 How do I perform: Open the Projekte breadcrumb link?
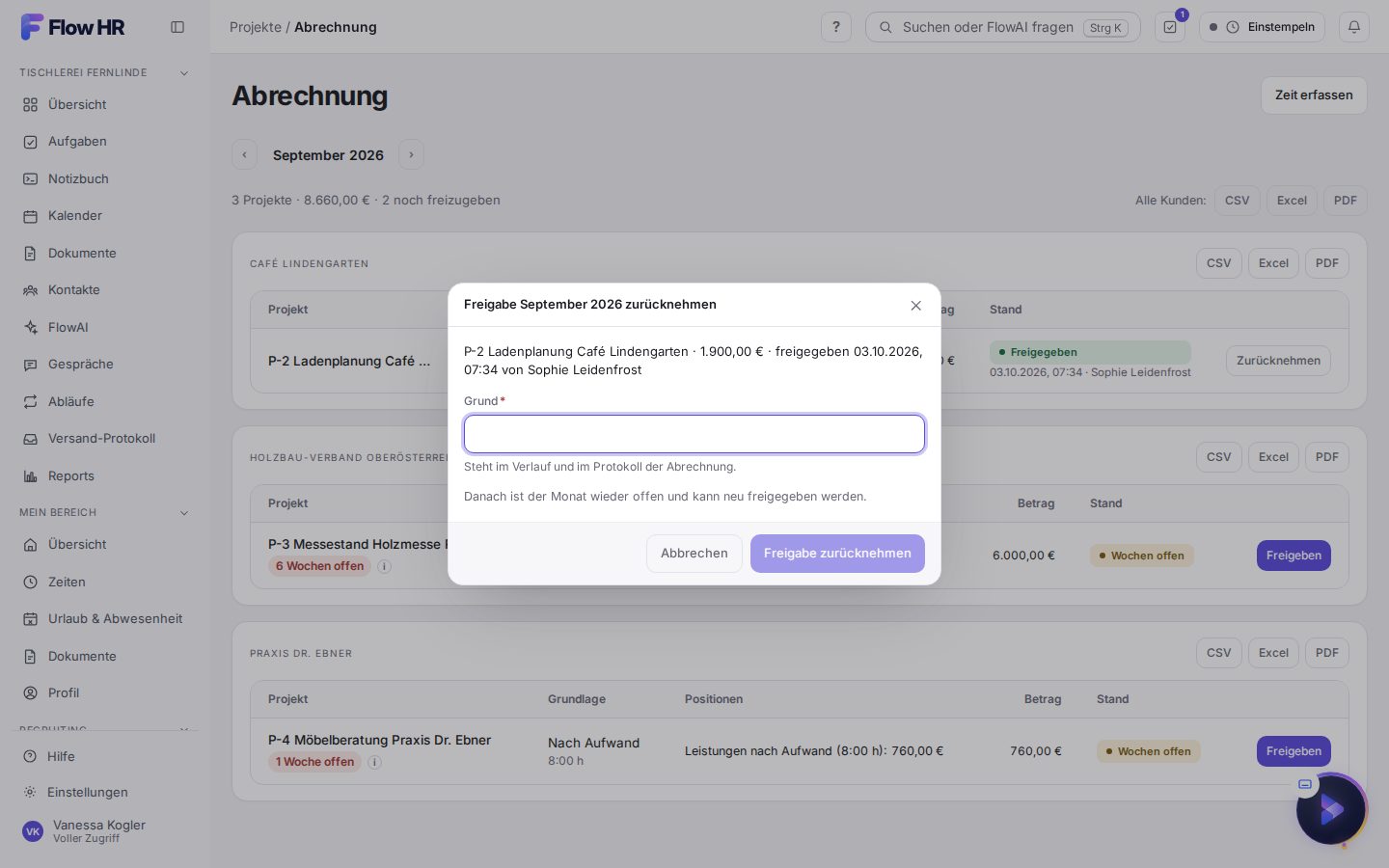tap(256, 27)
